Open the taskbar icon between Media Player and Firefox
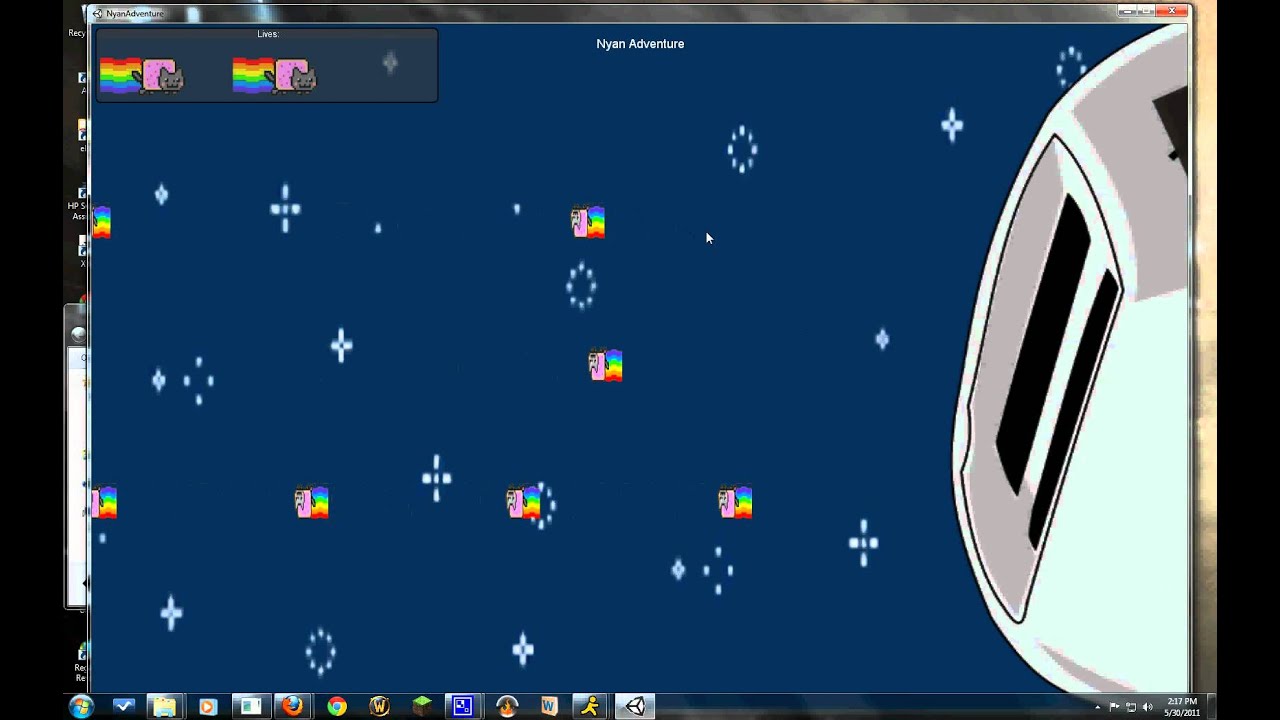1280x720 pixels. coord(250,706)
